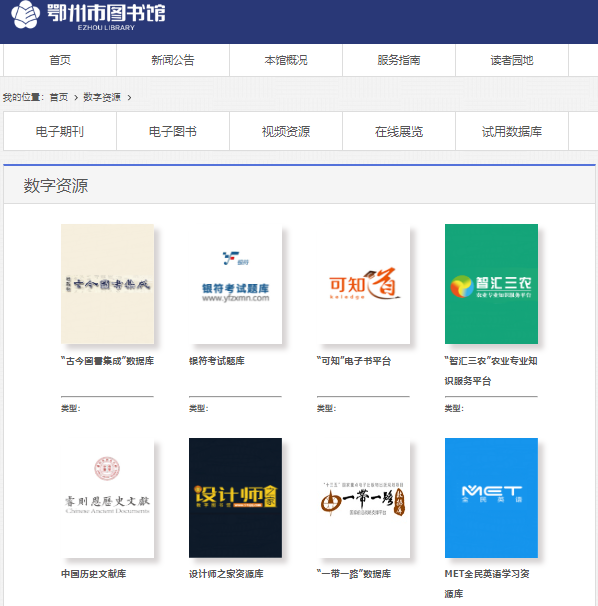This screenshot has height=606, width=598.
Task: Click the 中国历史文献库 cover image
Action: click(x=107, y=497)
